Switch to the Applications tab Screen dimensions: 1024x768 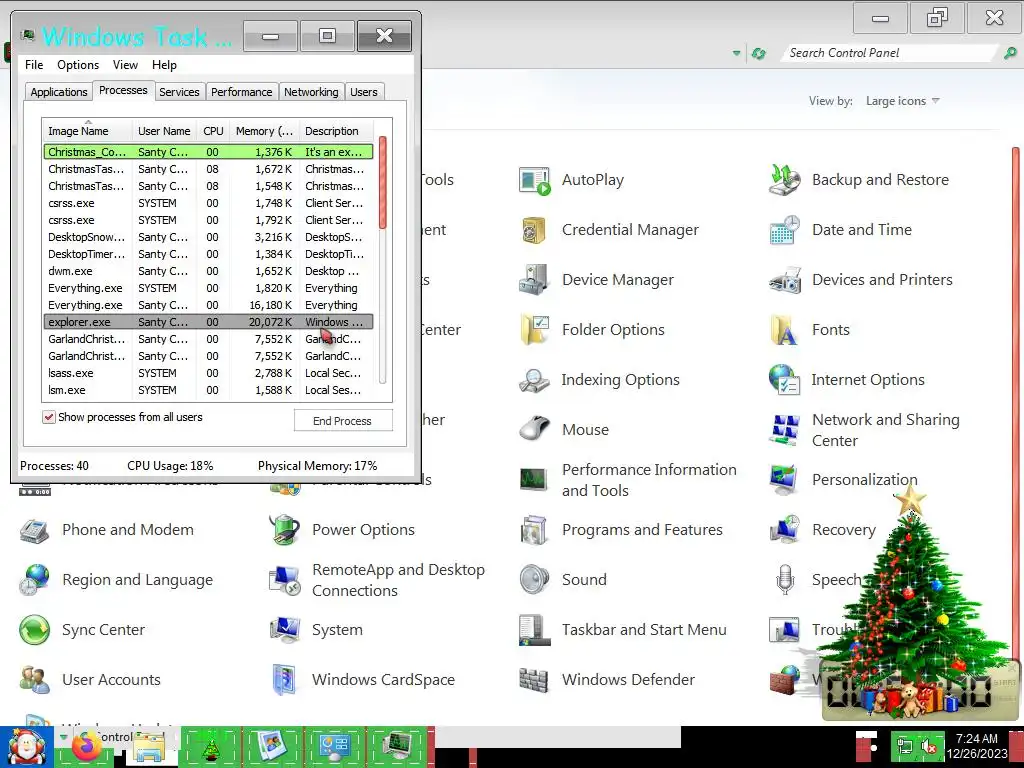click(59, 92)
